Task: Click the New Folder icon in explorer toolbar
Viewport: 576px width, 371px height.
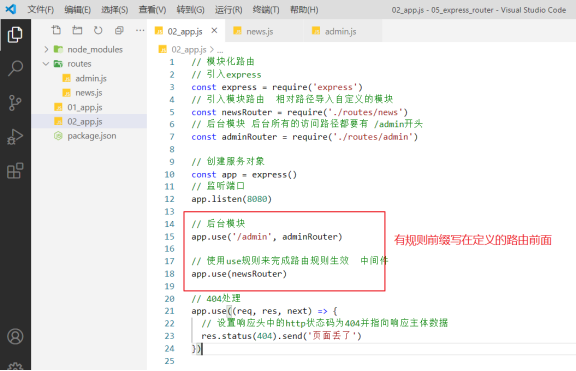Action: [77, 30]
